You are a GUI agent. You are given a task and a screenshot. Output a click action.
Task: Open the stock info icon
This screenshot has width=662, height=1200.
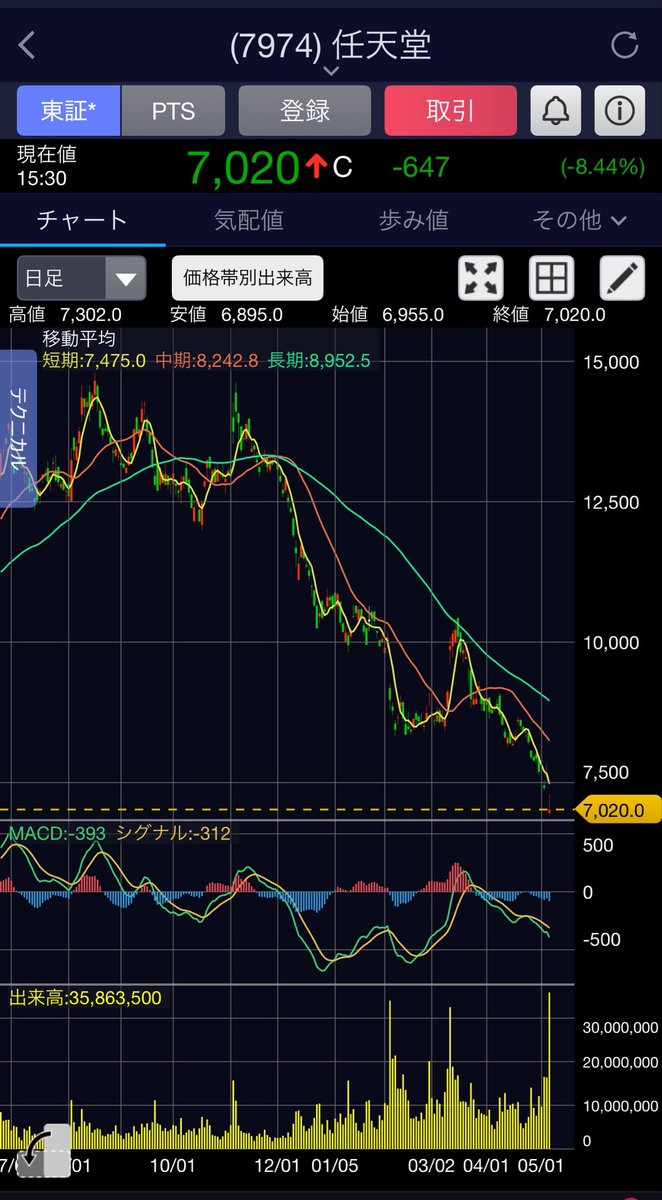(620, 110)
